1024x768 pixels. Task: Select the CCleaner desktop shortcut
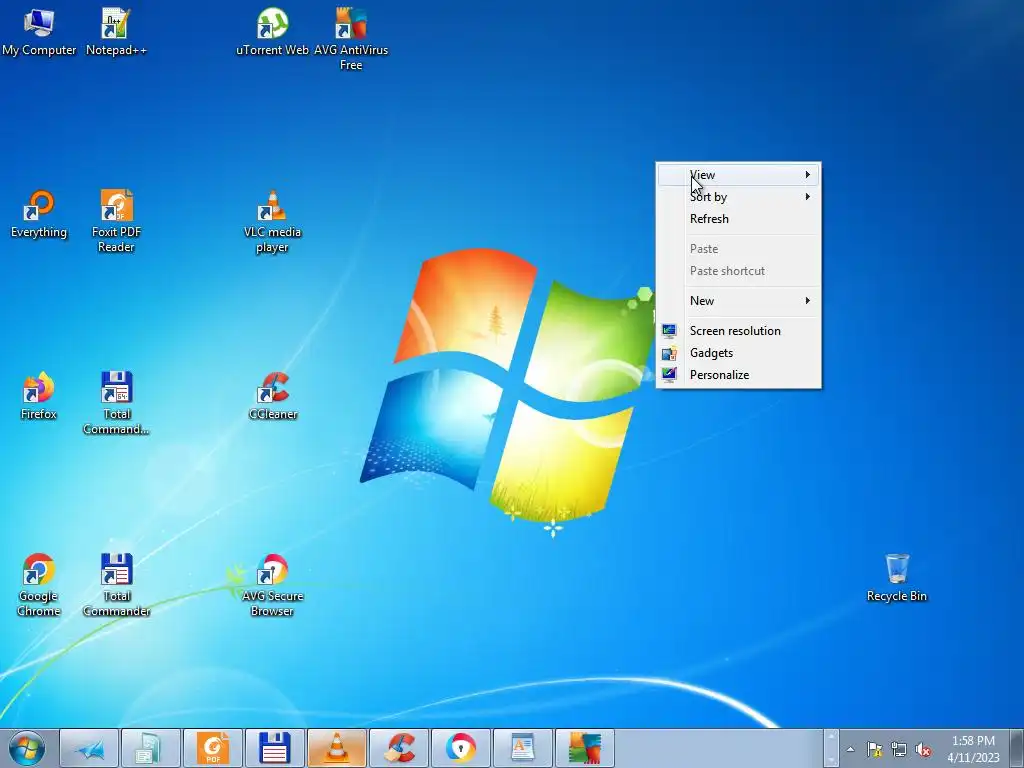click(272, 396)
